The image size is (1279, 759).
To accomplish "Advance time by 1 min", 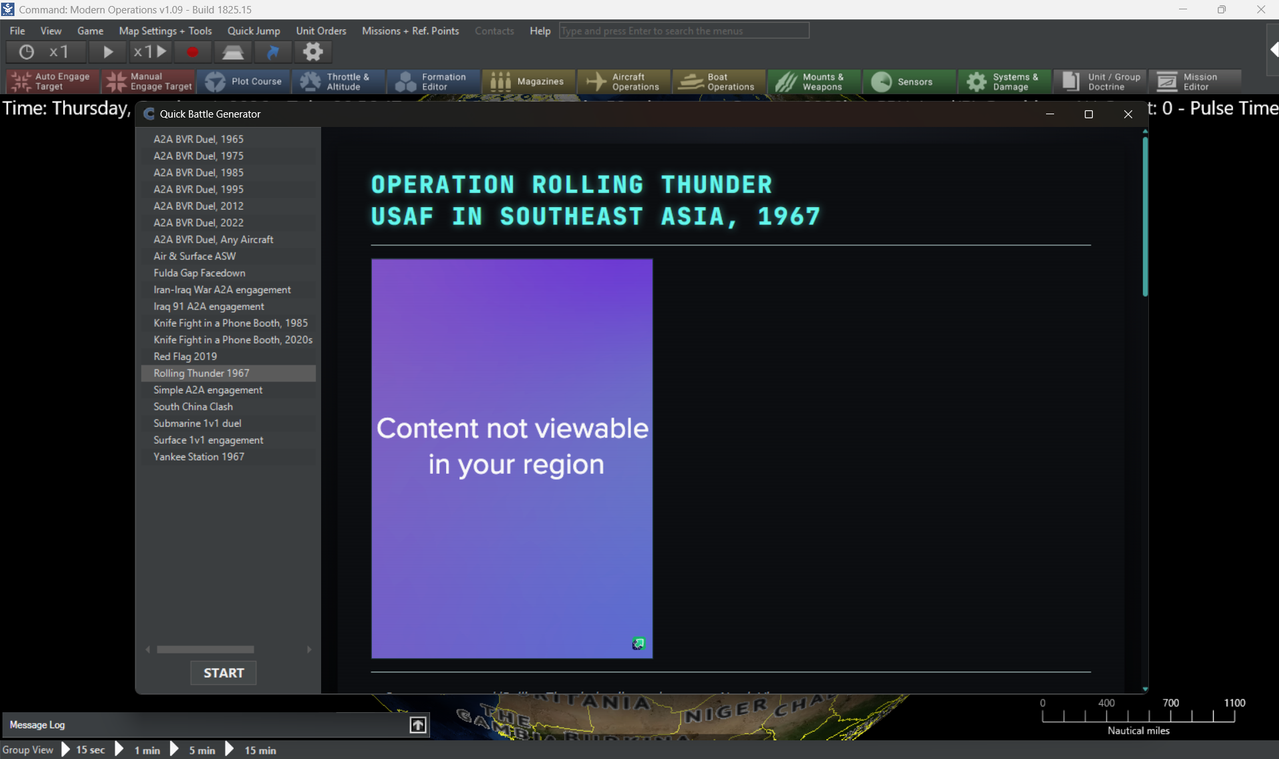I will click(139, 749).
